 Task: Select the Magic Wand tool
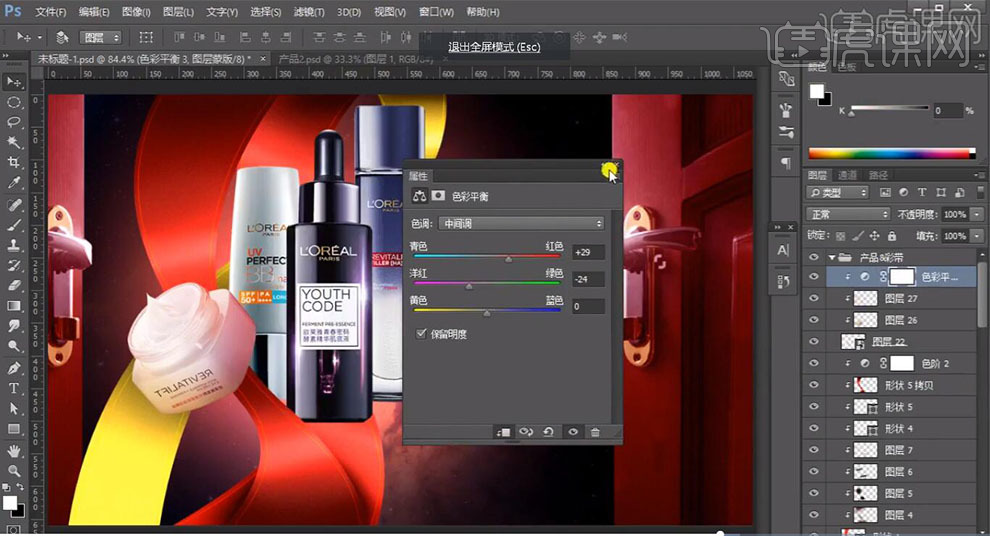(13, 143)
